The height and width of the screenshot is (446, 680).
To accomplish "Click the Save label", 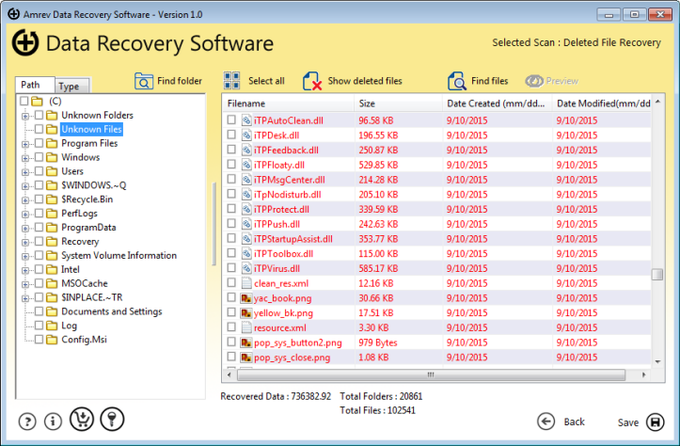I will 628,423.
